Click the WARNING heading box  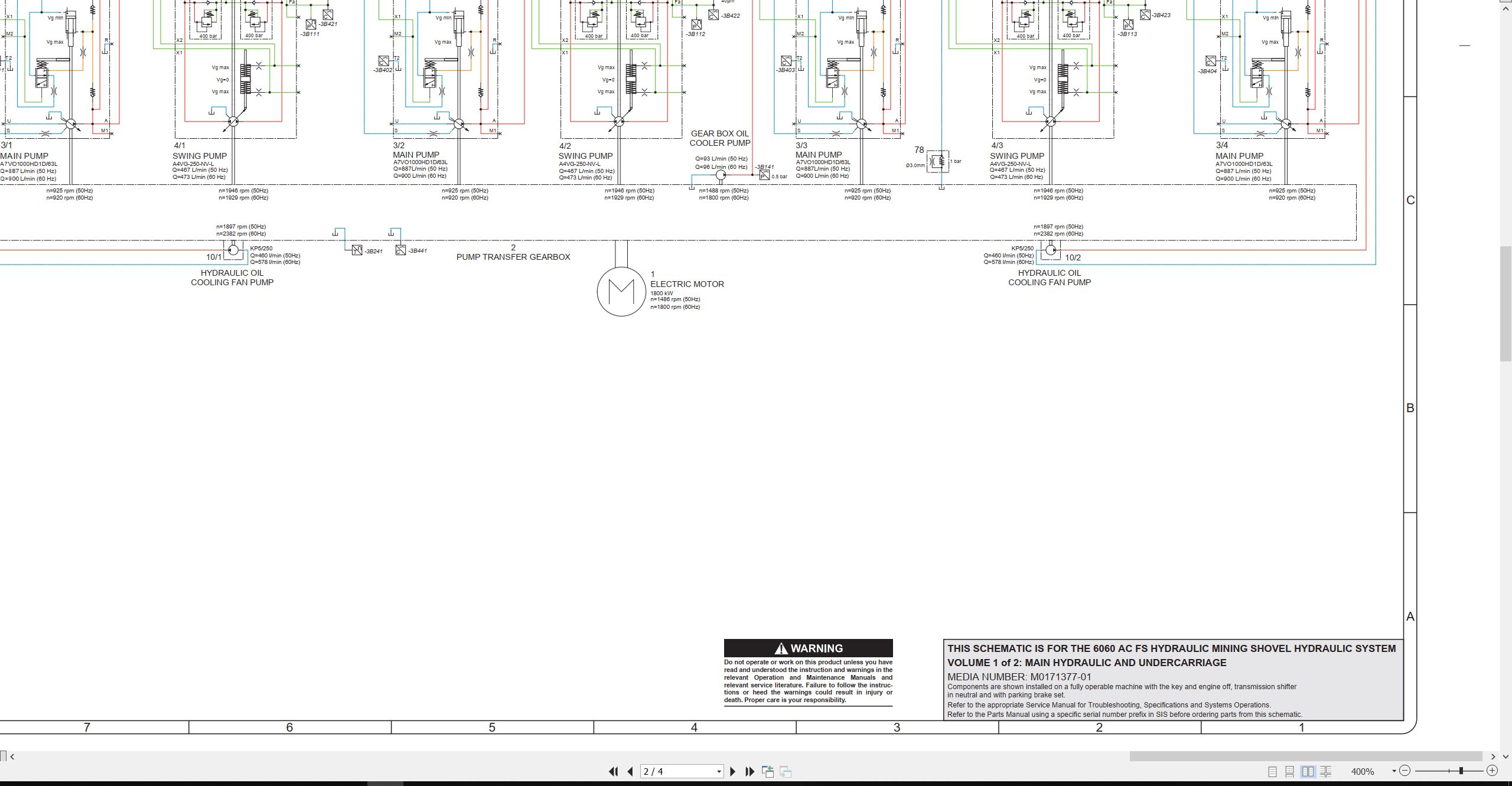coord(809,648)
